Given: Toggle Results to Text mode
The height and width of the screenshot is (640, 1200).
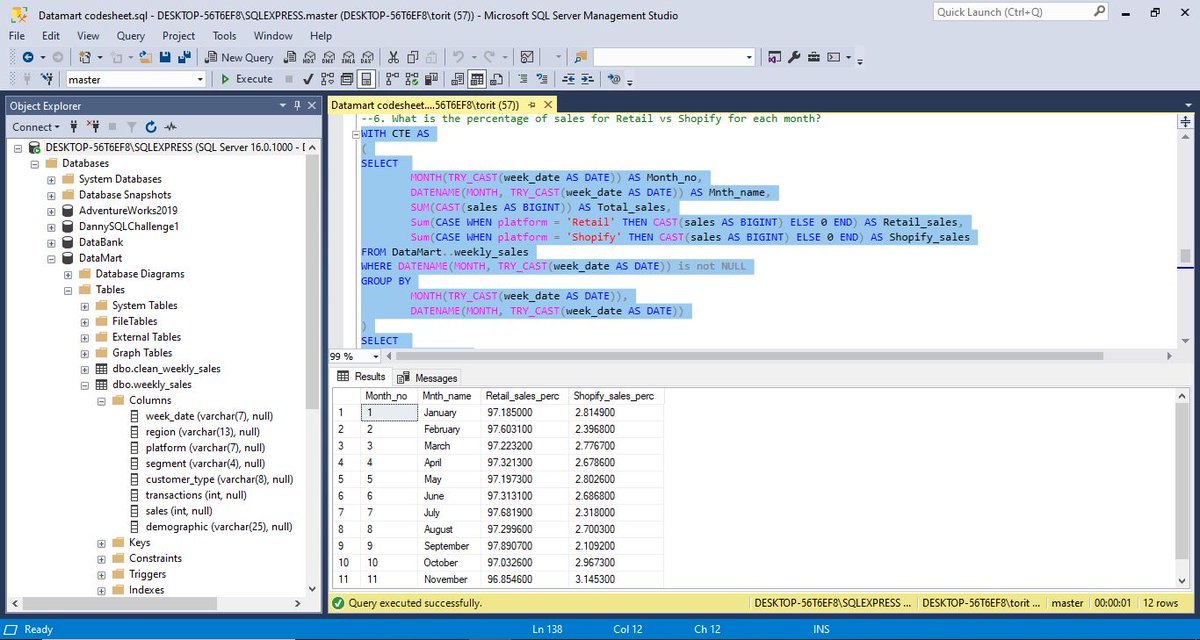Looking at the screenshot, I should point(457,79).
